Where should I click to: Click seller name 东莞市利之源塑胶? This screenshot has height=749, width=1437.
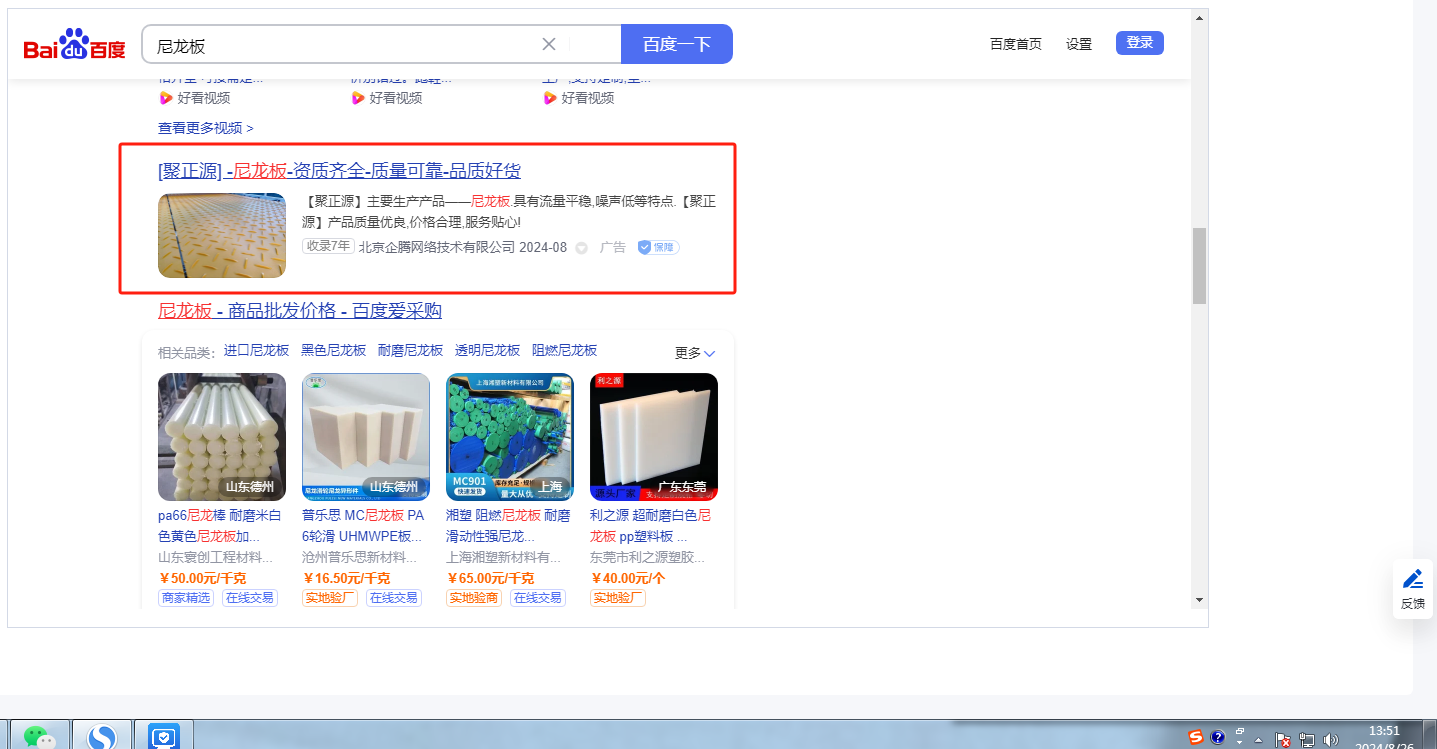(x=648, y=557)
